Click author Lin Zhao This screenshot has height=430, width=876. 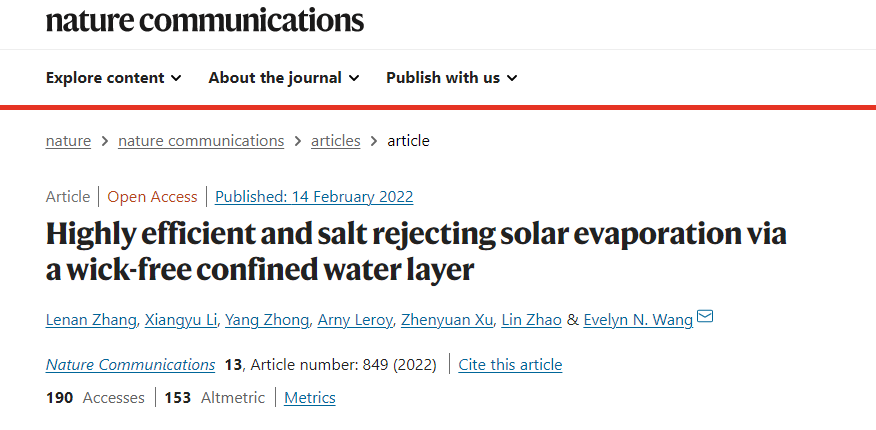coord(532,320)
